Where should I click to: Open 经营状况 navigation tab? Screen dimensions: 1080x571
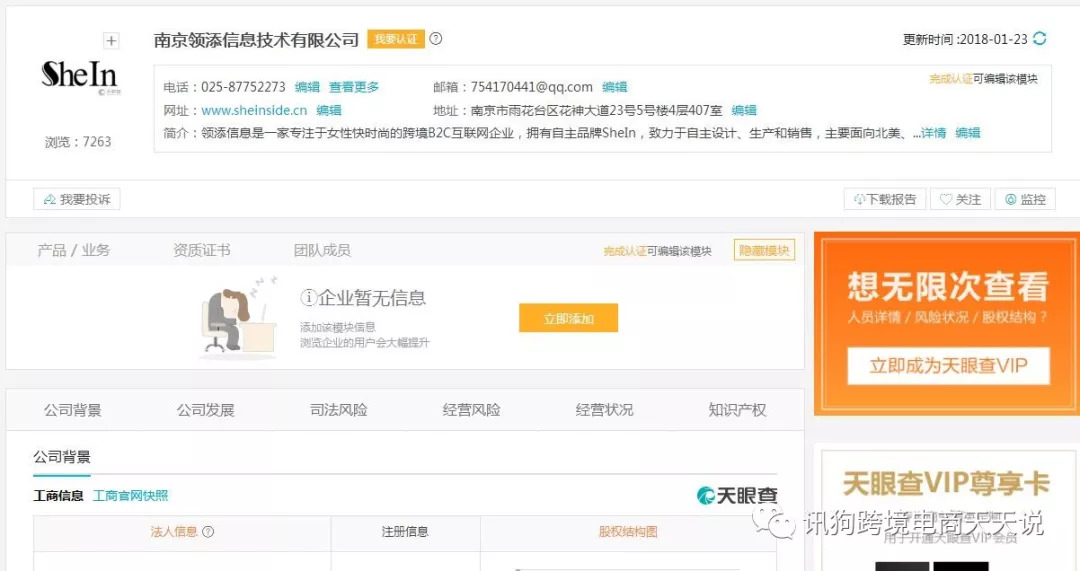(x=604, y=410)
